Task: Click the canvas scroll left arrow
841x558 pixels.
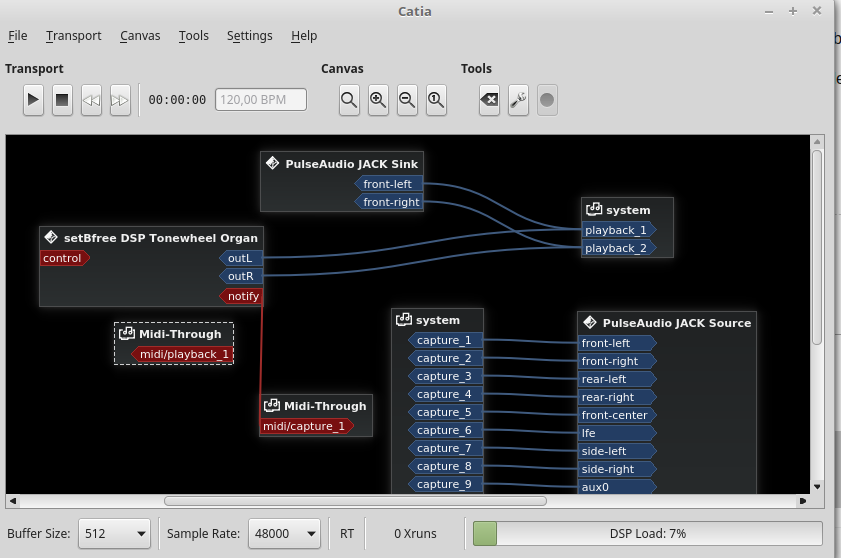Action: 12,501
